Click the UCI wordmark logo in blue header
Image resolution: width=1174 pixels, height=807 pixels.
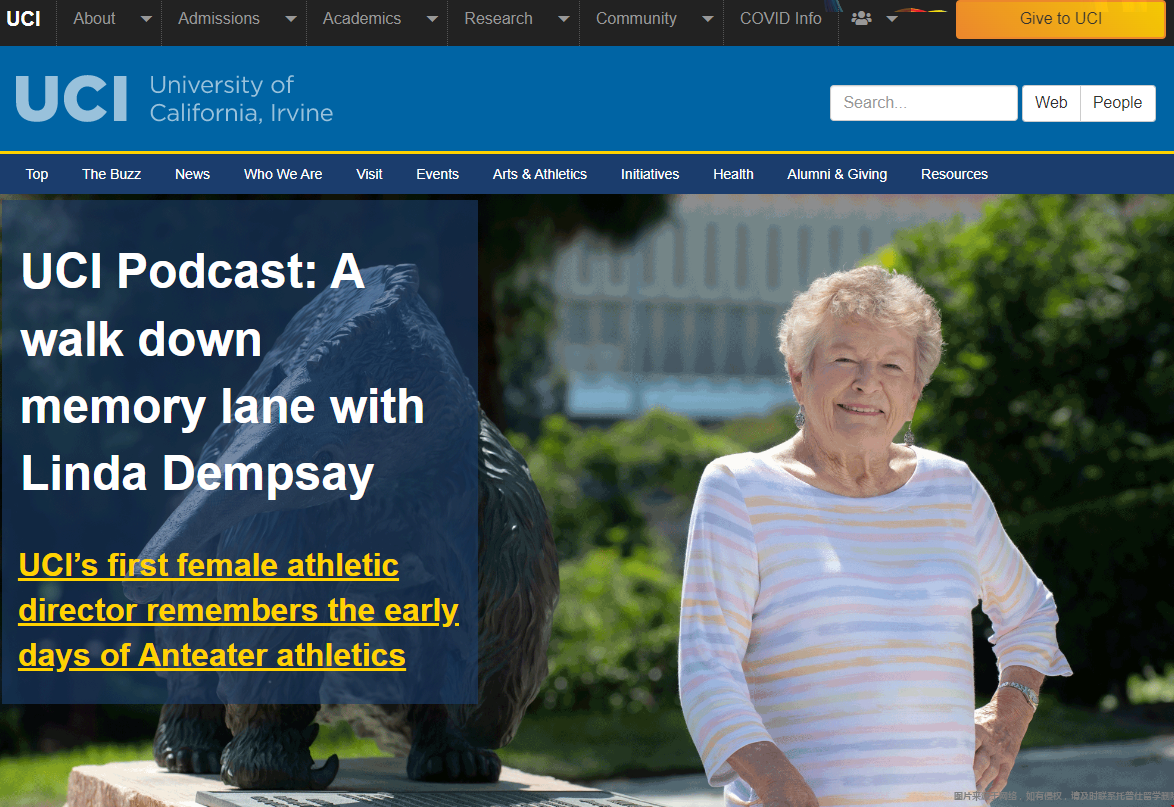coord(71,98)
